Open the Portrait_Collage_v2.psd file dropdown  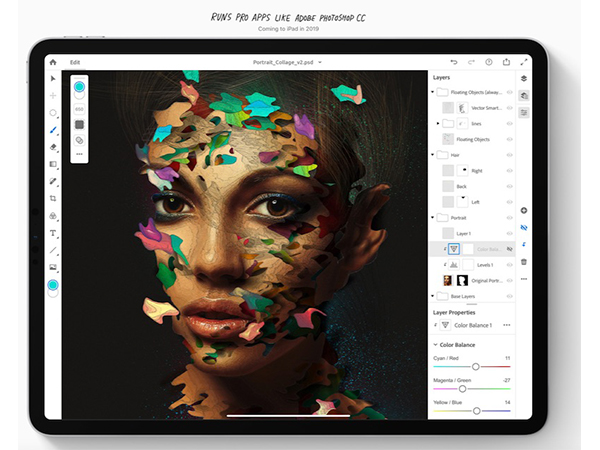[320, 62]
